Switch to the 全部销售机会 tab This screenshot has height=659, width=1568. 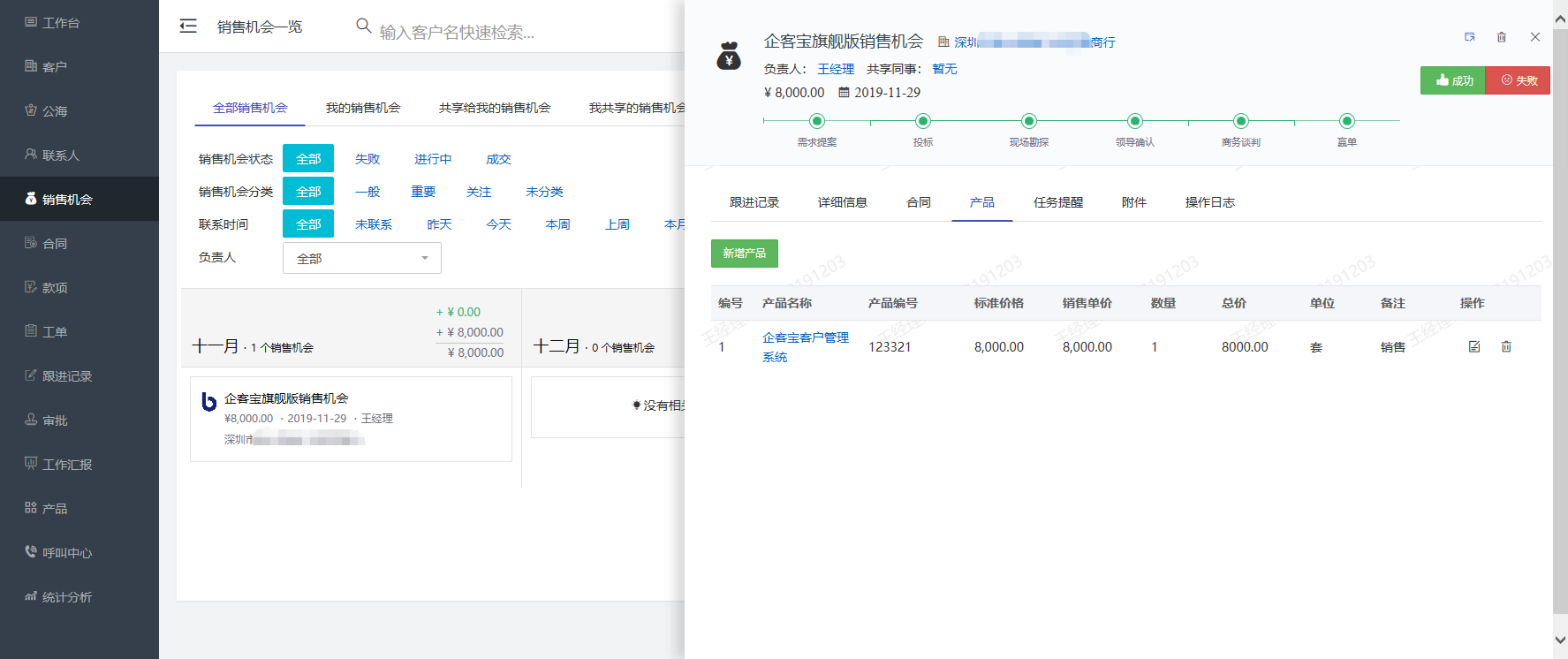[250, 108]
